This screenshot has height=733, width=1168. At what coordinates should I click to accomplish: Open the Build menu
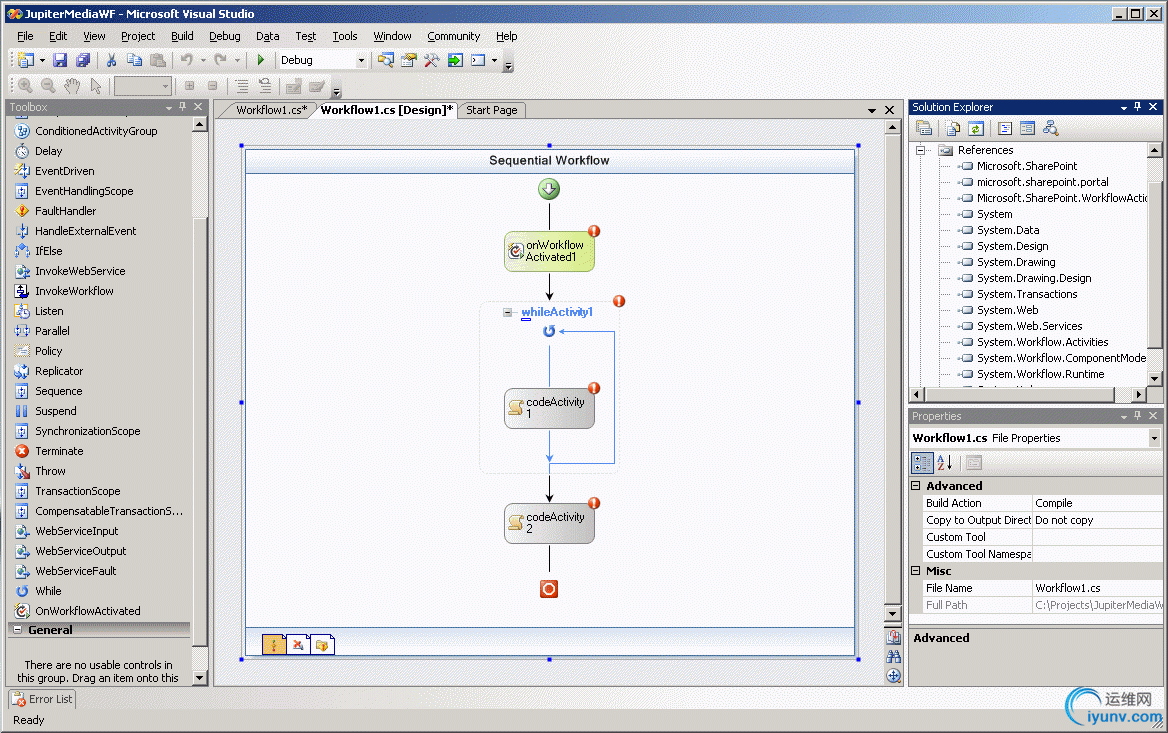(182, 36)
